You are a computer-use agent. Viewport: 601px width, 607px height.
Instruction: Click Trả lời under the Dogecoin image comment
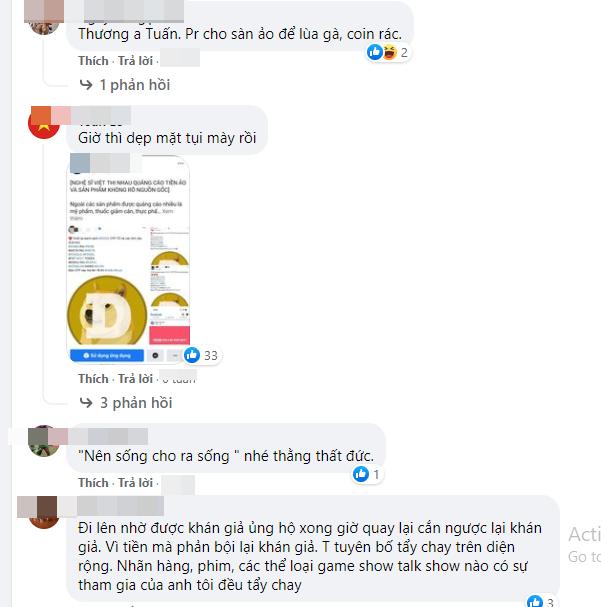click(x=135, y=379)
